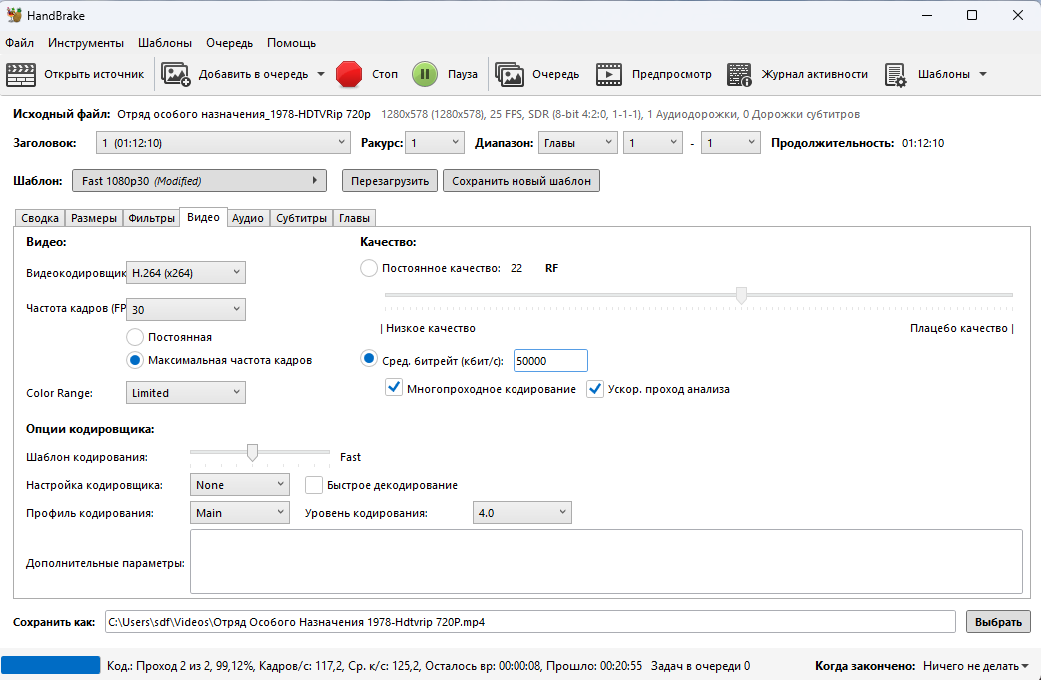Open the Queue via its toolbar icon
This screenshot has height=691, width=1041.
pyautogui.click(x=509, y=74)
